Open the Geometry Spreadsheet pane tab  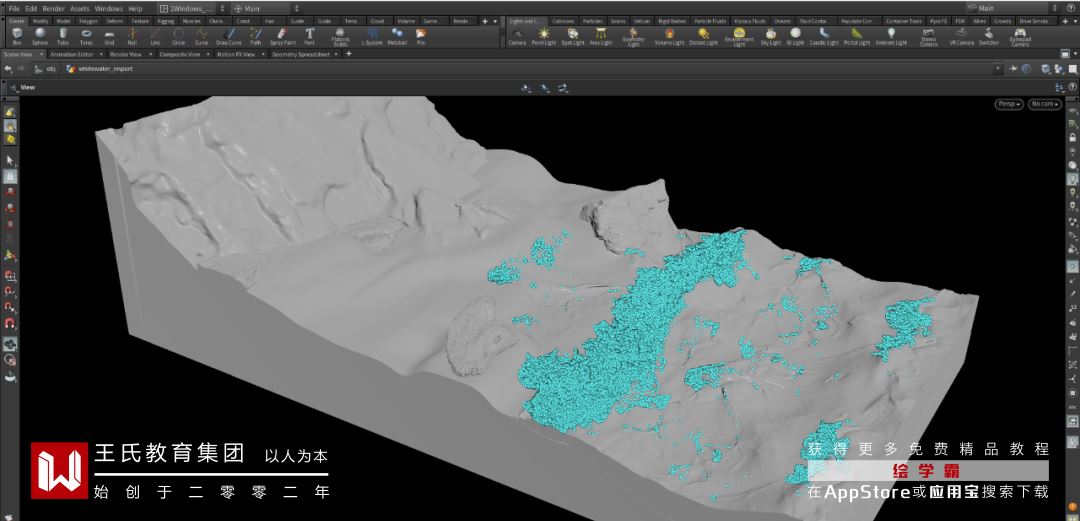click(300, 54)
